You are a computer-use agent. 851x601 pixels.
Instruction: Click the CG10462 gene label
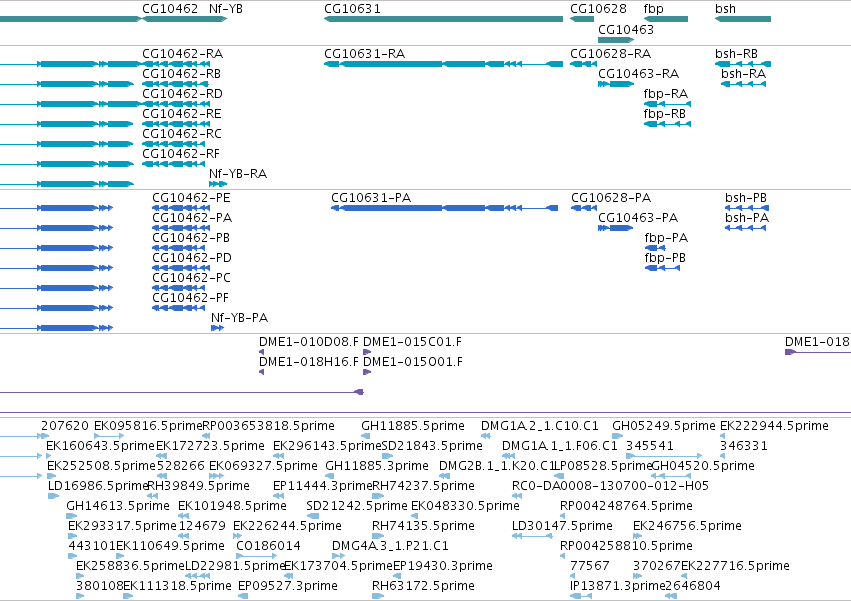170,9
